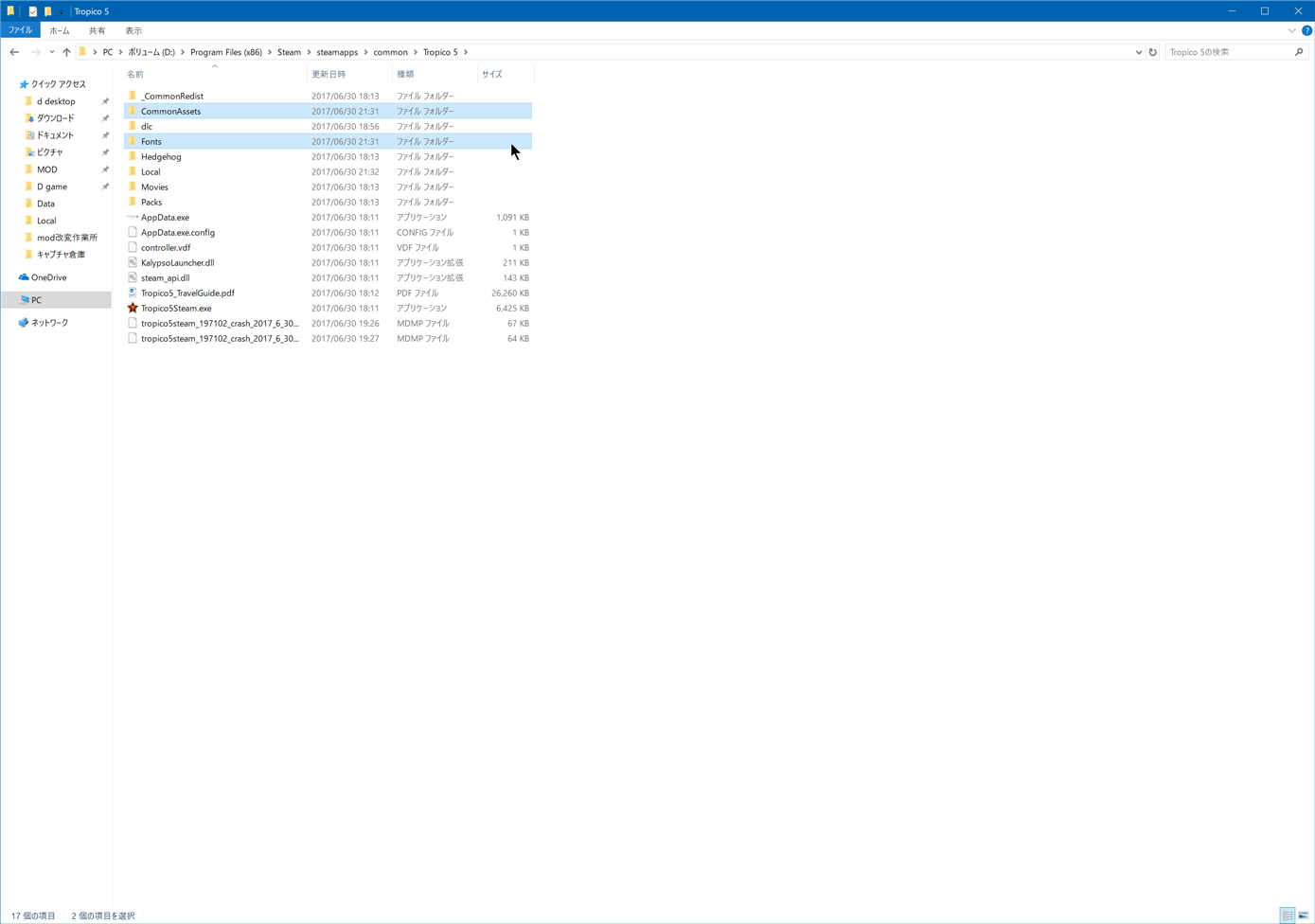Open Data folder in the sidebar
The width and height of the screenshot is (1315, 924).
click(45, 204)
